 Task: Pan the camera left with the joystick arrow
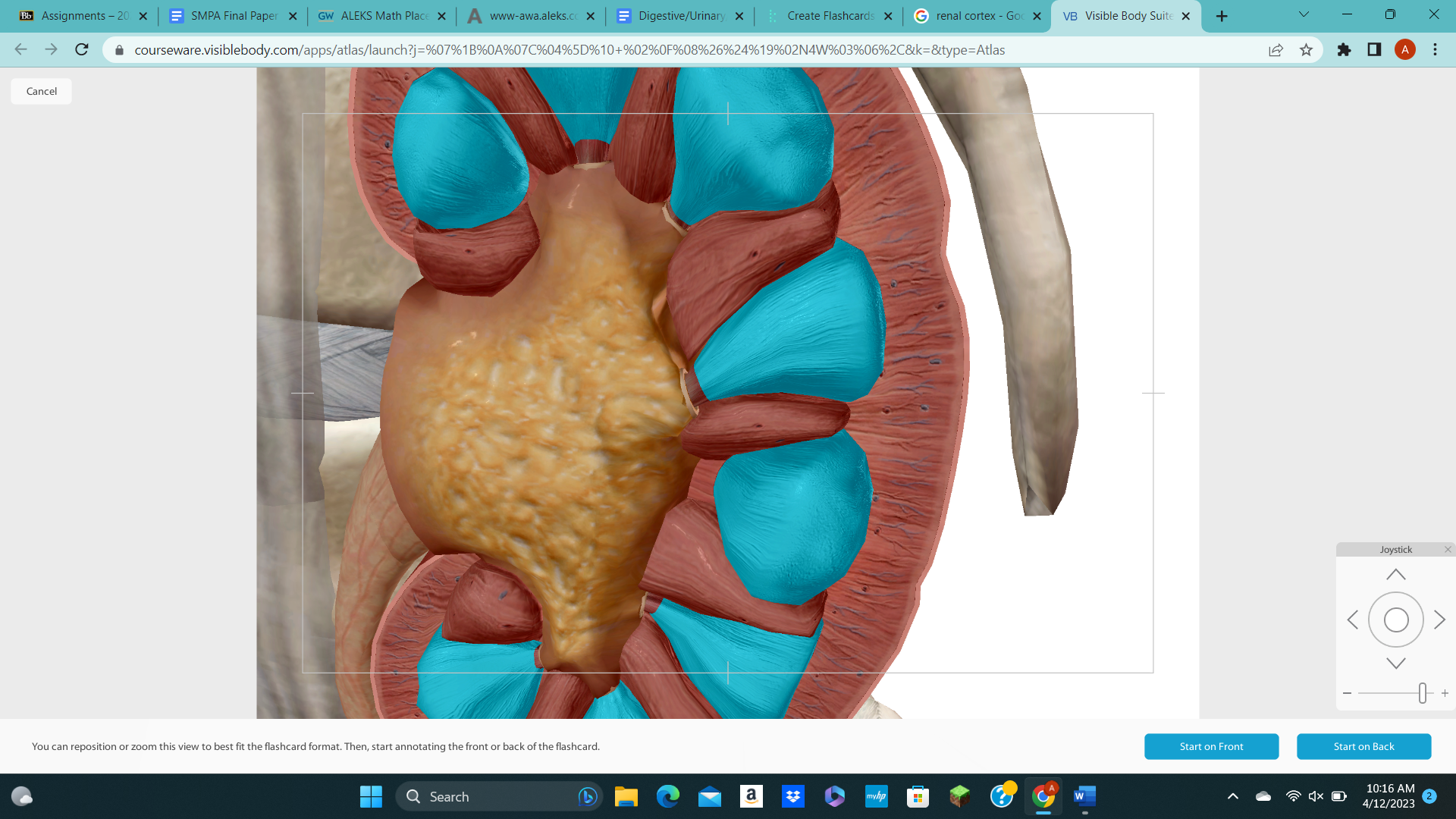(1353, 620)
